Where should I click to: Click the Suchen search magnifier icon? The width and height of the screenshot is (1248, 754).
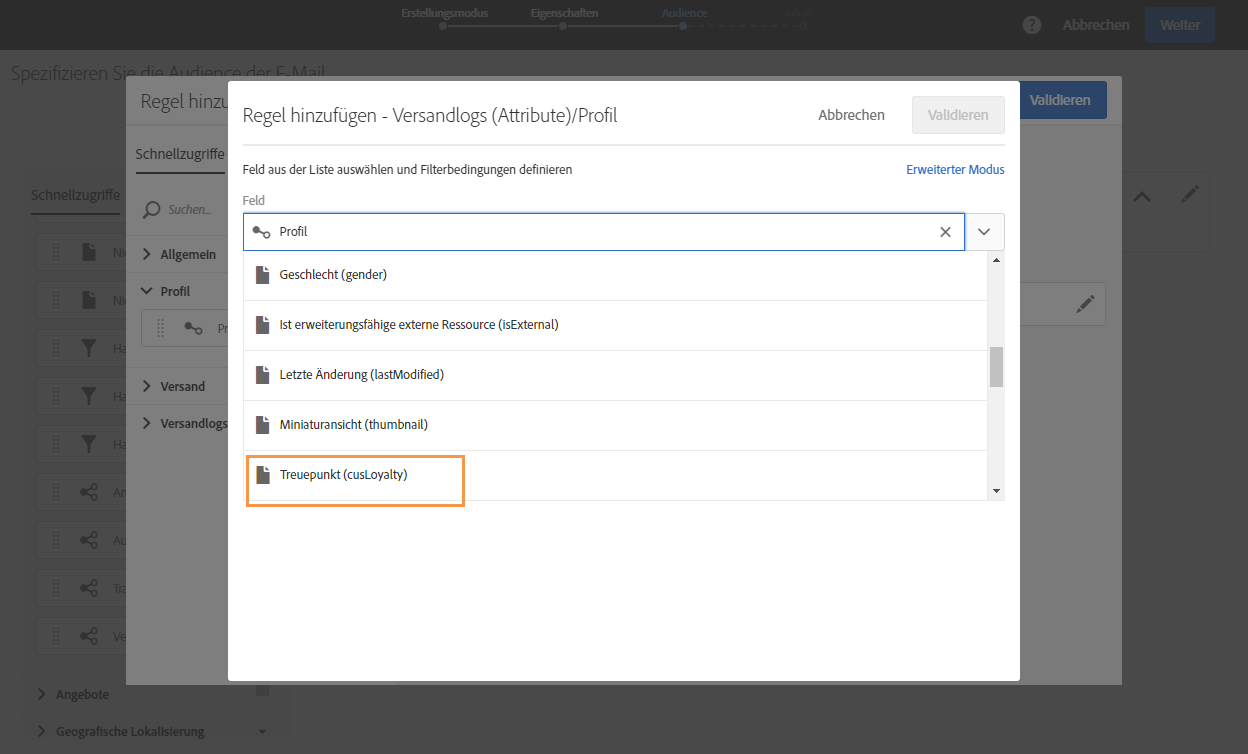(x=152, y=210)
